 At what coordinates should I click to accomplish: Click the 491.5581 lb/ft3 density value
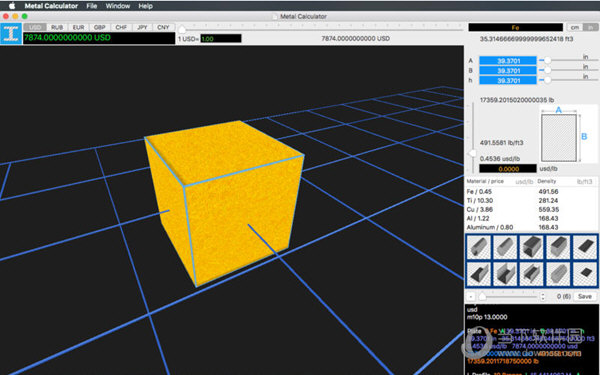point(502,143)
